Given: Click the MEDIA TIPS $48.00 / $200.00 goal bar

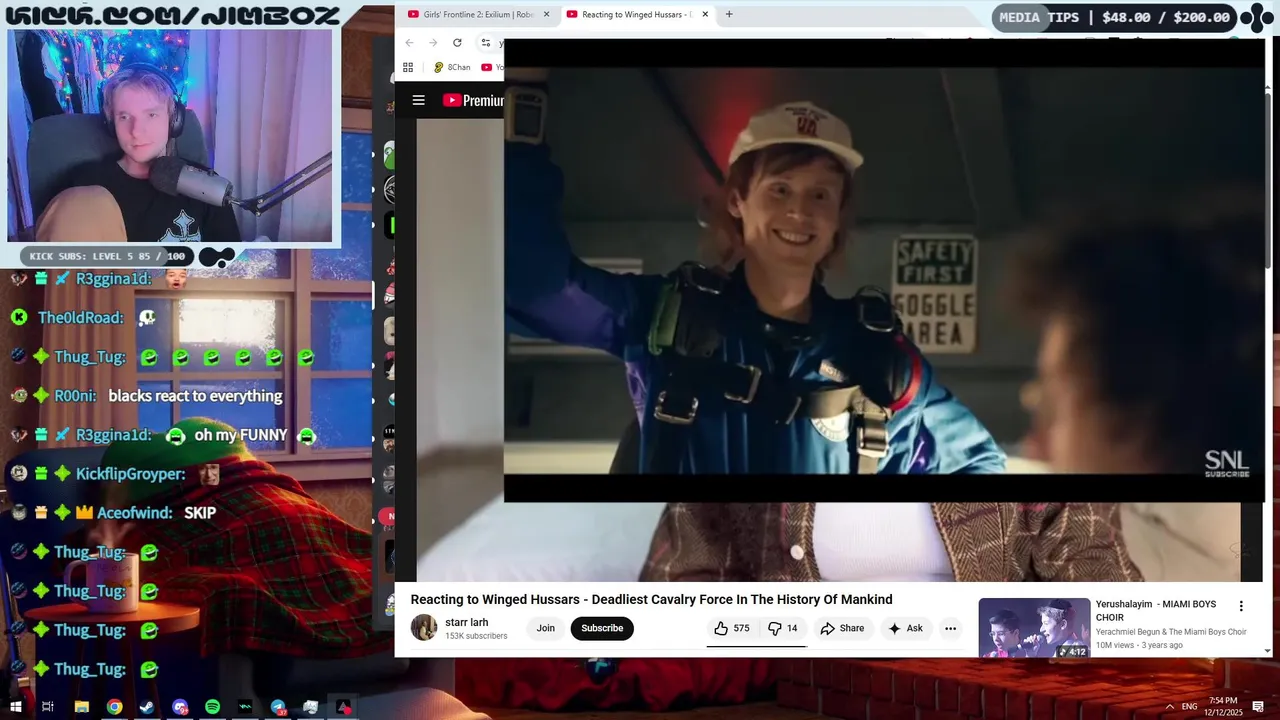Looking at the screenshot, I should click(x=1116, y=17).
